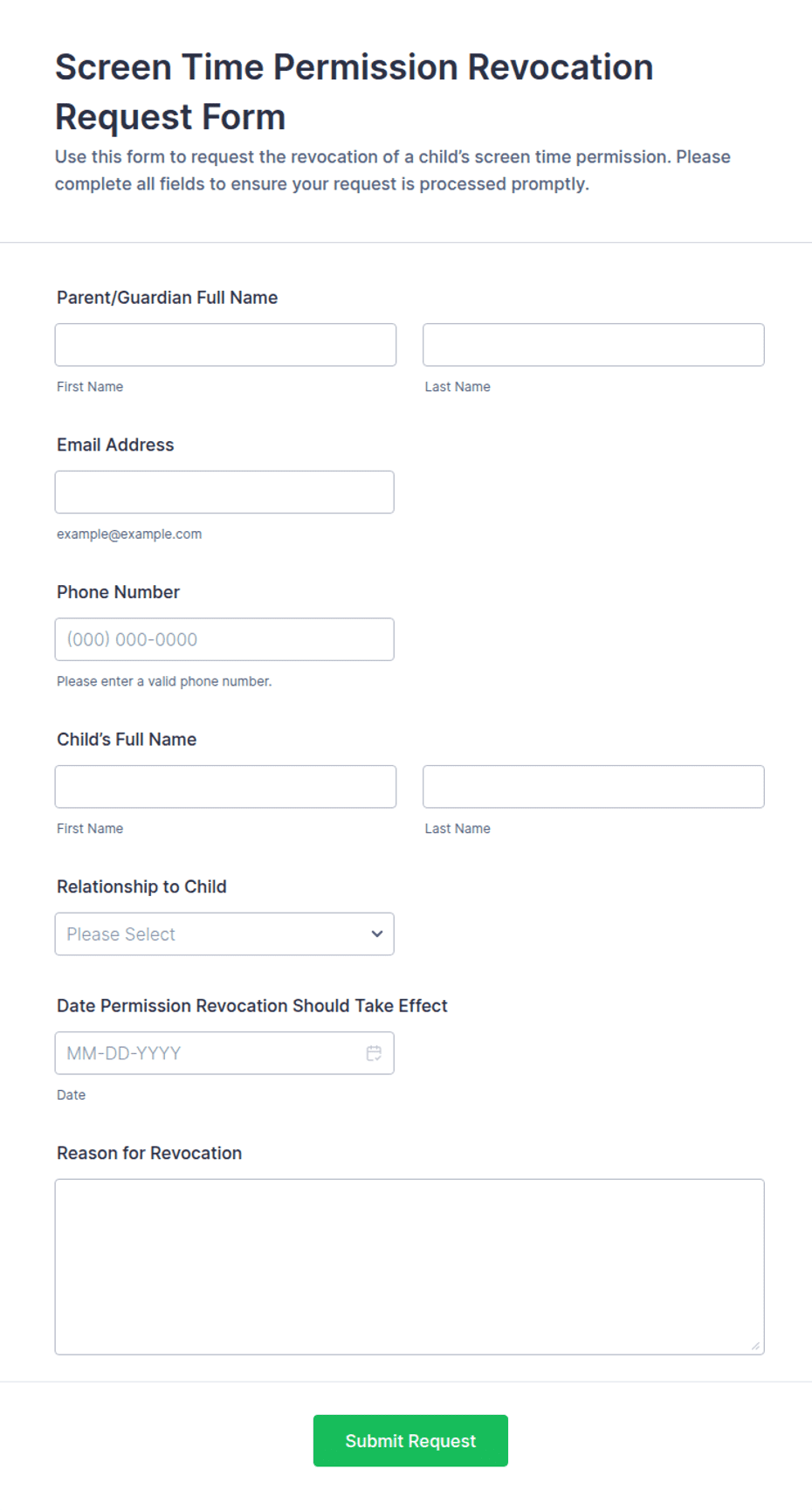This screenshot has width=812, height=1510.
Task: Select the Email Address input box
Action: click(x=224, y=492)
